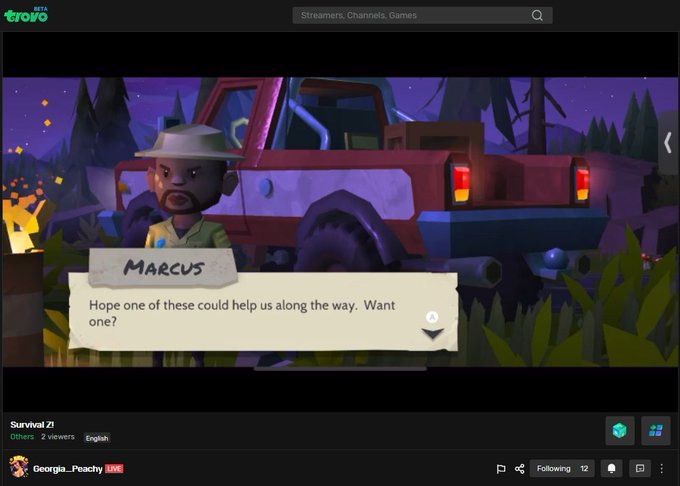
Task: Click the red LIVE badge
Action: click(114, 469)
